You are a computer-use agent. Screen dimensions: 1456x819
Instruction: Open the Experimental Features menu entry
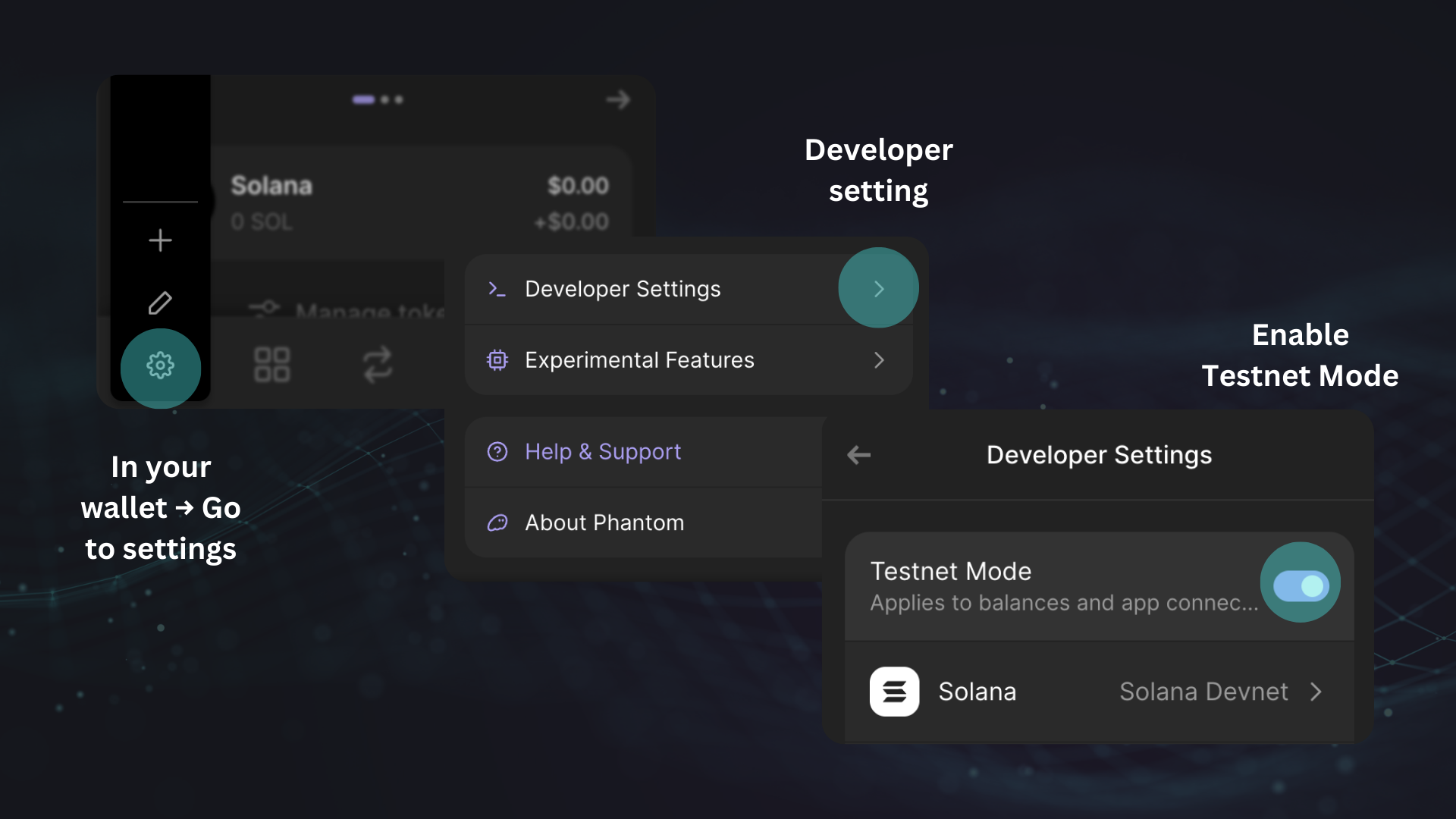tap(639, 360)
